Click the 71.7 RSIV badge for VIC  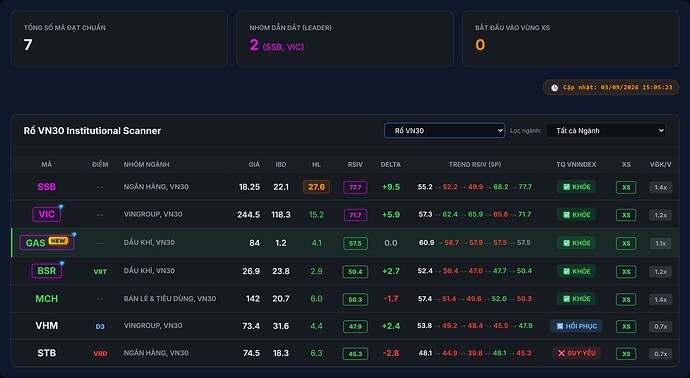[355, 215]
